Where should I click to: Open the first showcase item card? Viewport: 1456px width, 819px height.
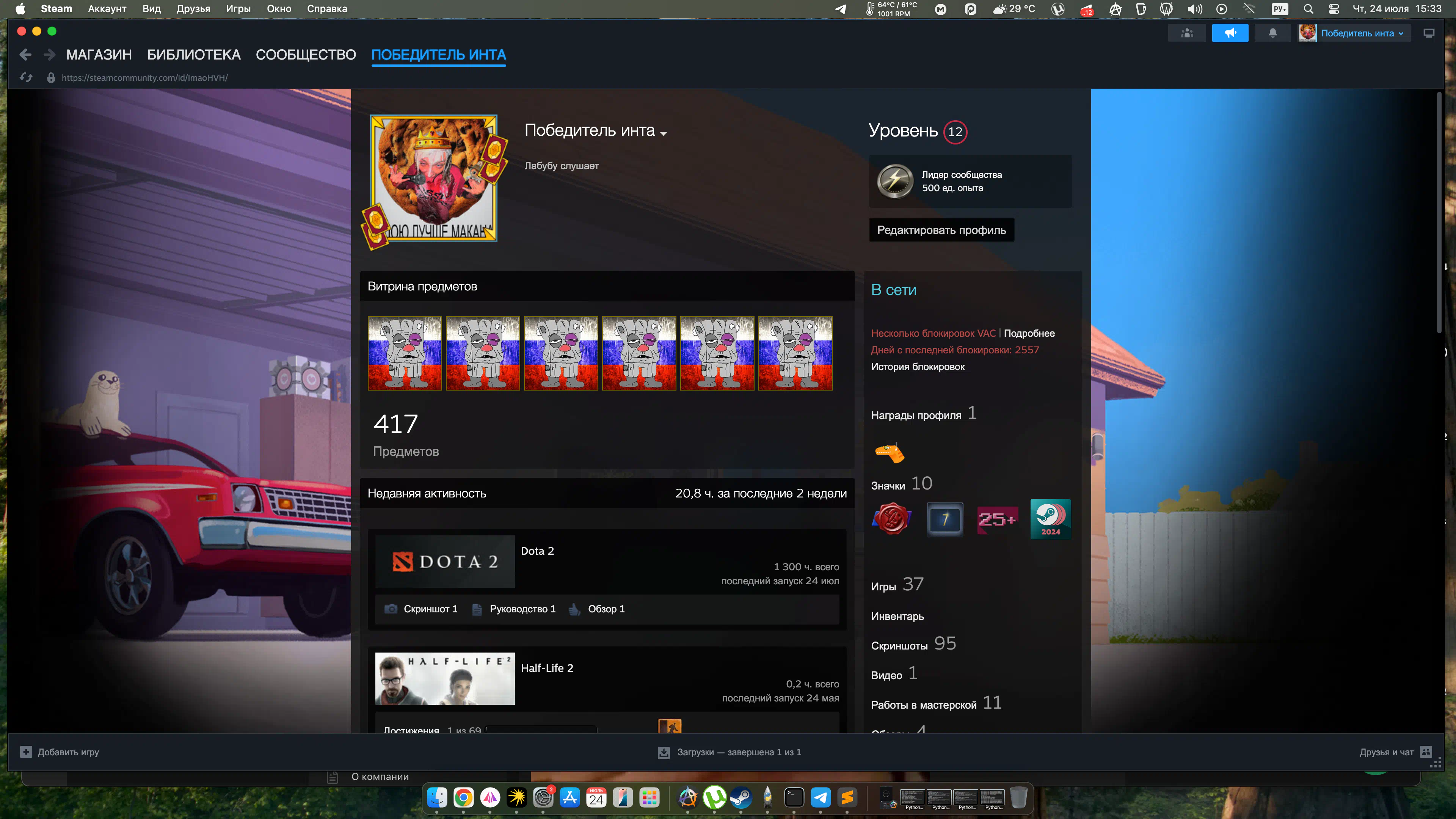point(405,353)
